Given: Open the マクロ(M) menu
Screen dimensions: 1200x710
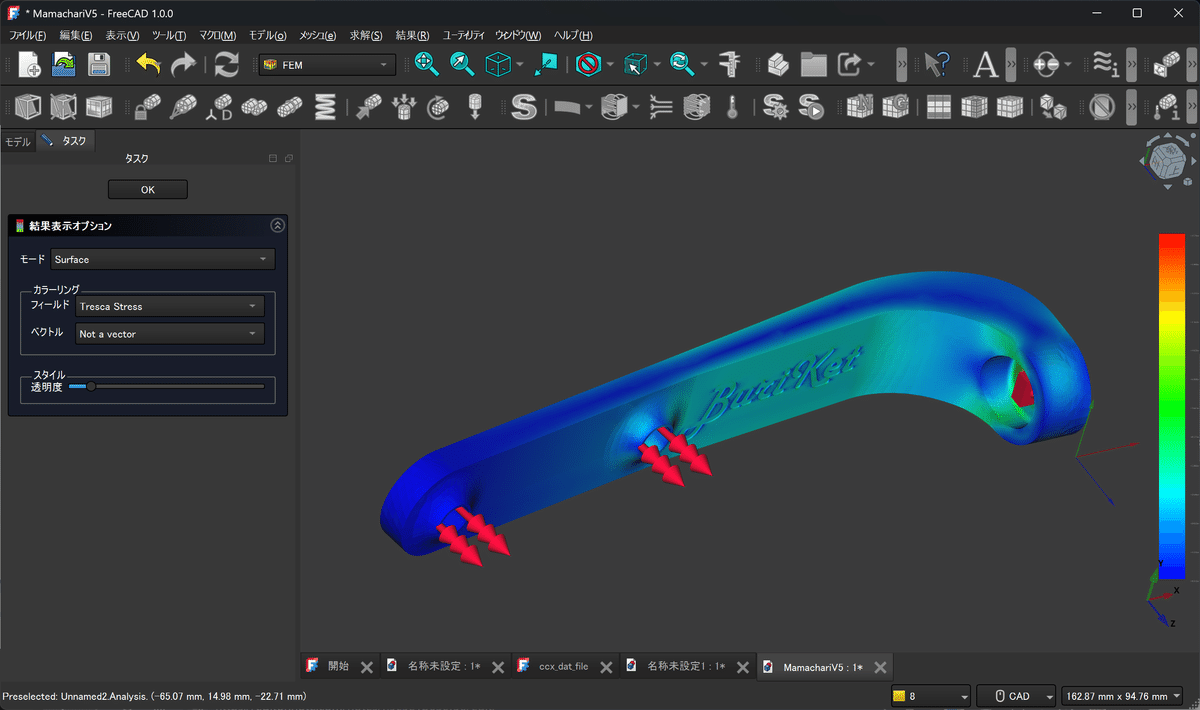Looking at the screenshot, I should point(217,35).
